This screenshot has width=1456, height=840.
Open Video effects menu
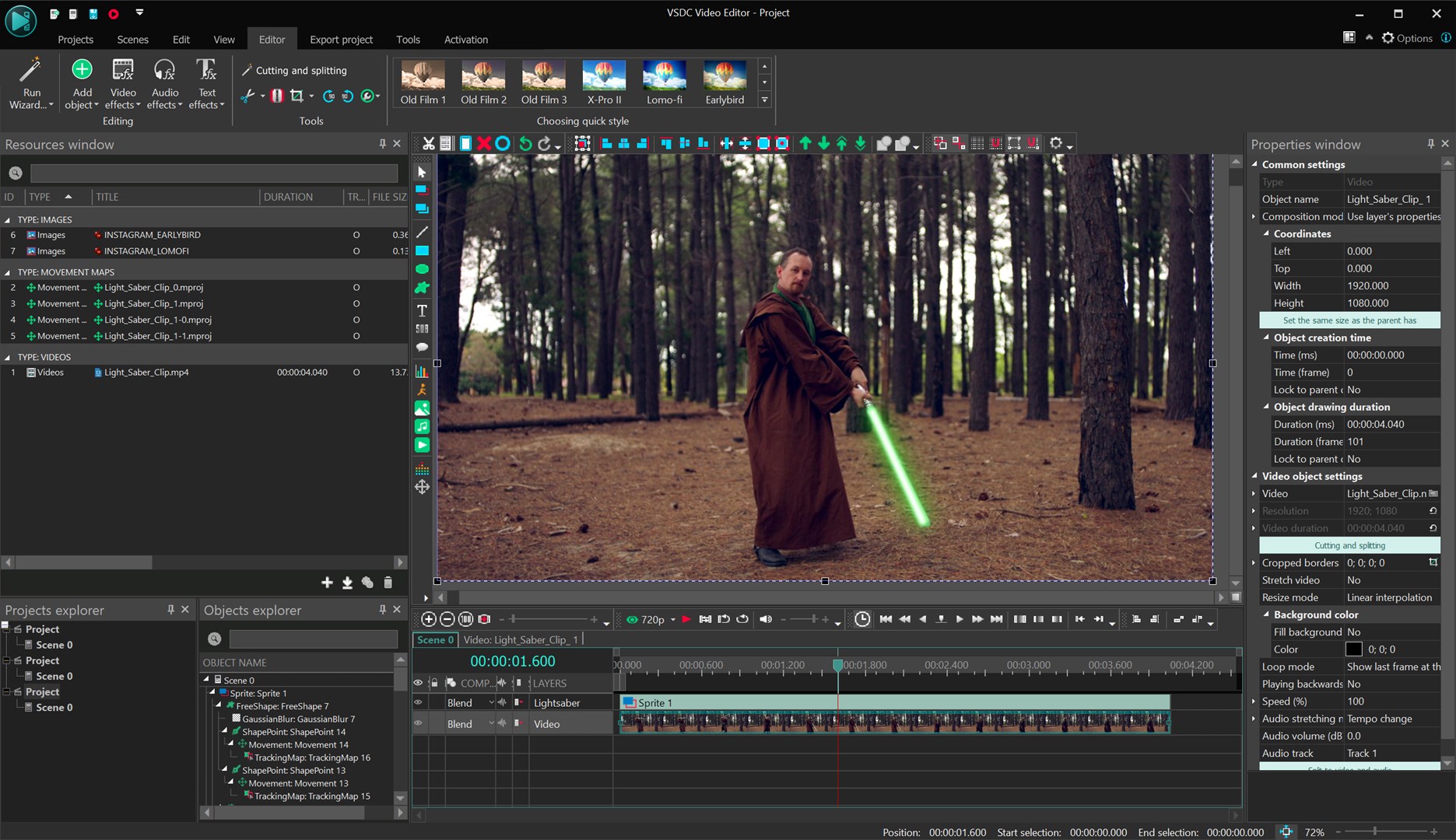(x=123, y=83)
